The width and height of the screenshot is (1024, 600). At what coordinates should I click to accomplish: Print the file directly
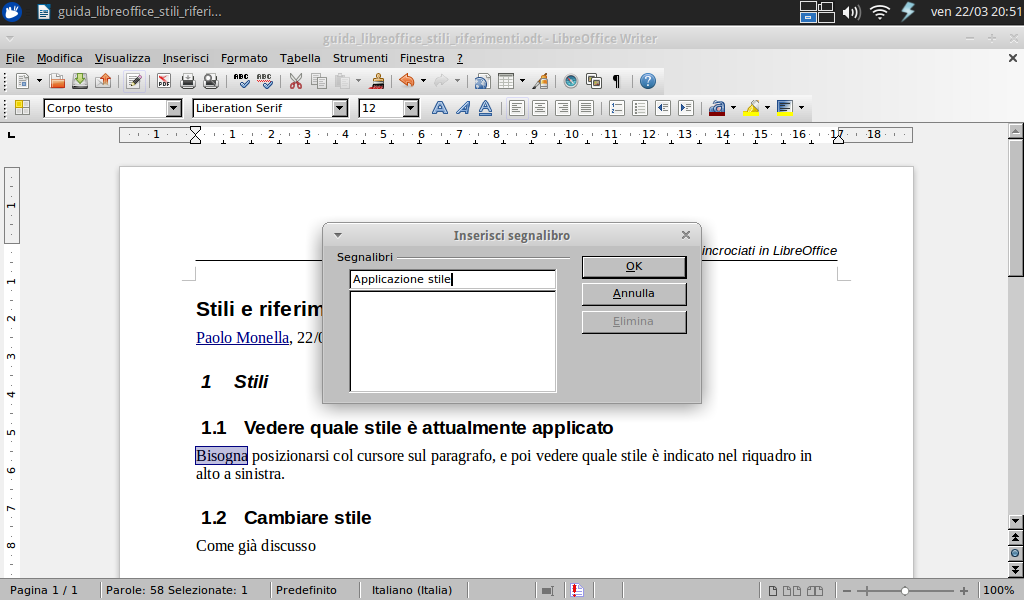[x=187, y=81]
